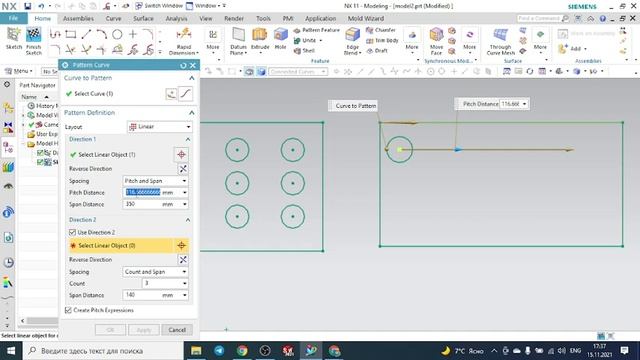Click the Hole feature icon
The image size is (640, 360).
pos(280,35)
